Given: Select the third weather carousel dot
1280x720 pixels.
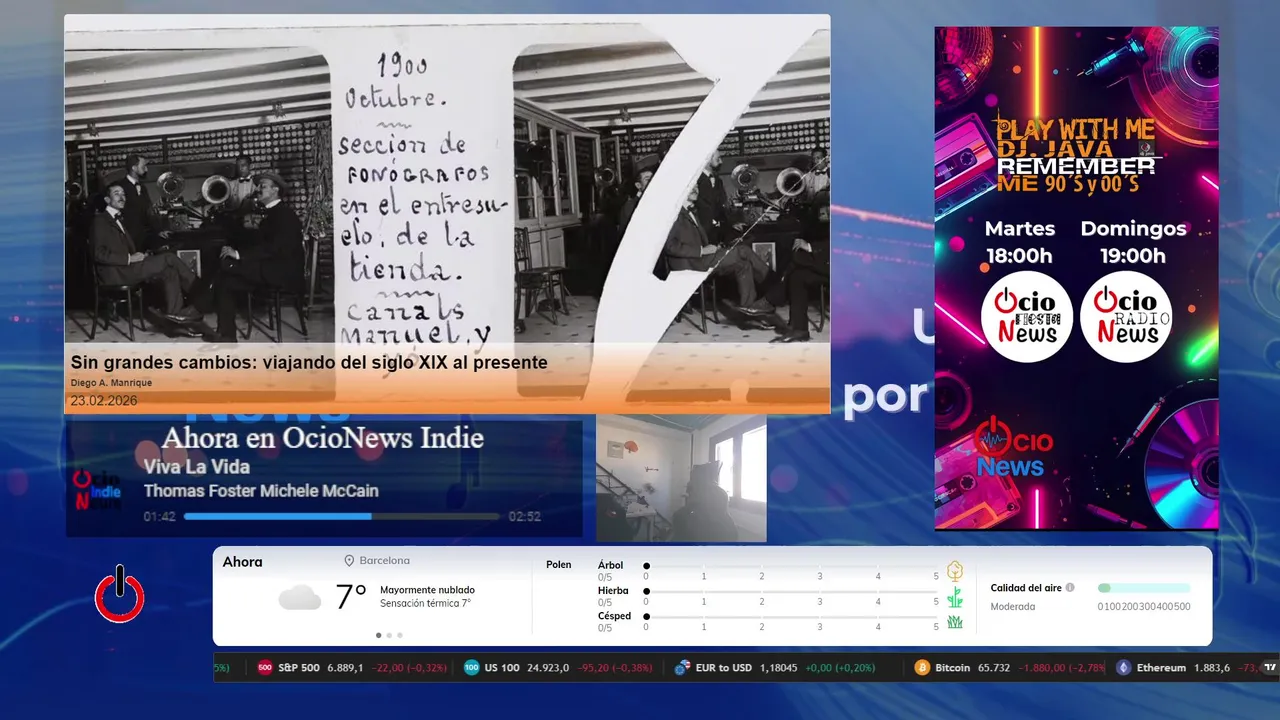Looking at the screenshot, I should (x=400, y=635).
